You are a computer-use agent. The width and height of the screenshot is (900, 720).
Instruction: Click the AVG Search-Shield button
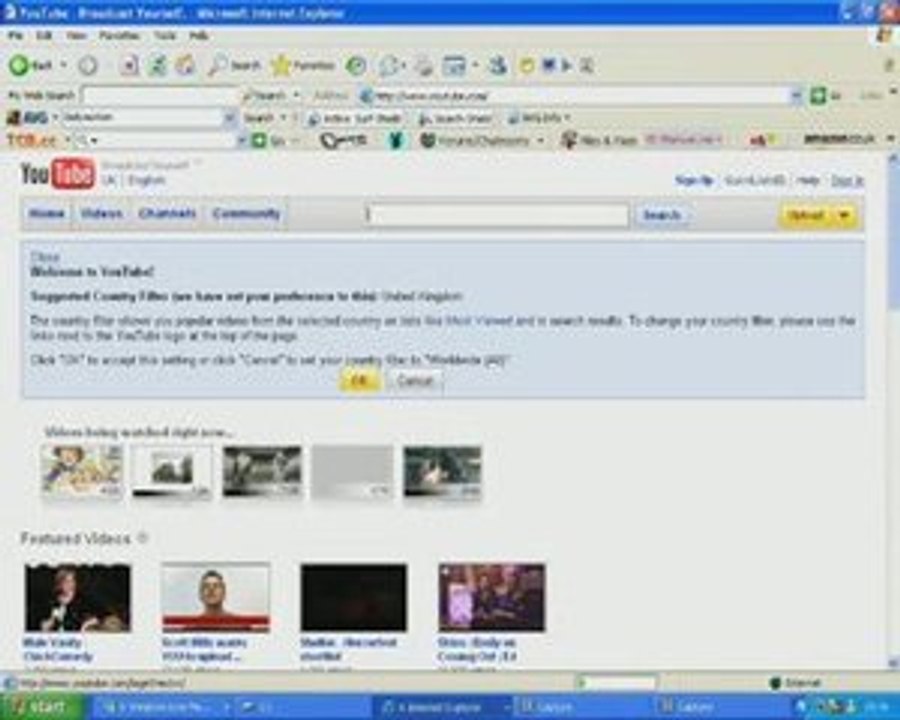455,118
